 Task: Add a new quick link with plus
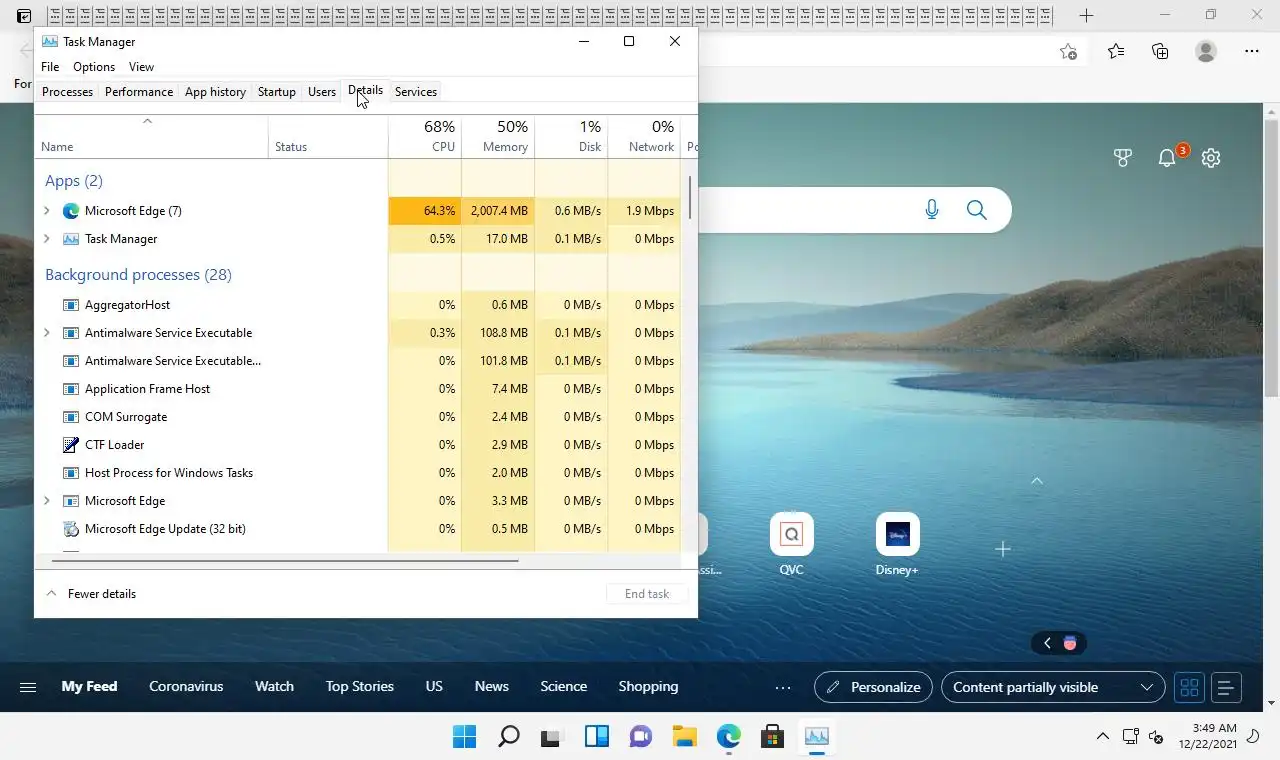pos(1003,549)
